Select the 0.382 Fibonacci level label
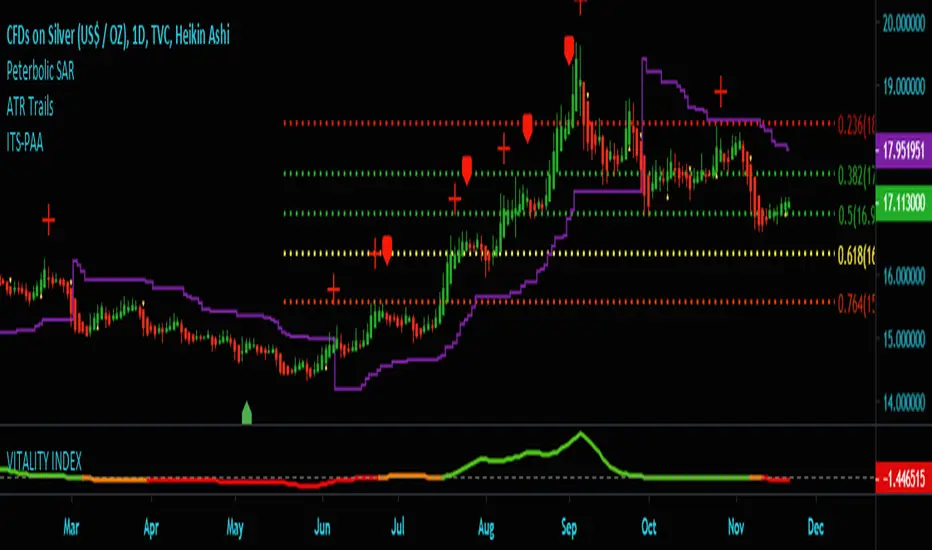This screenshot has width=932, height=550. pos(856,175)
